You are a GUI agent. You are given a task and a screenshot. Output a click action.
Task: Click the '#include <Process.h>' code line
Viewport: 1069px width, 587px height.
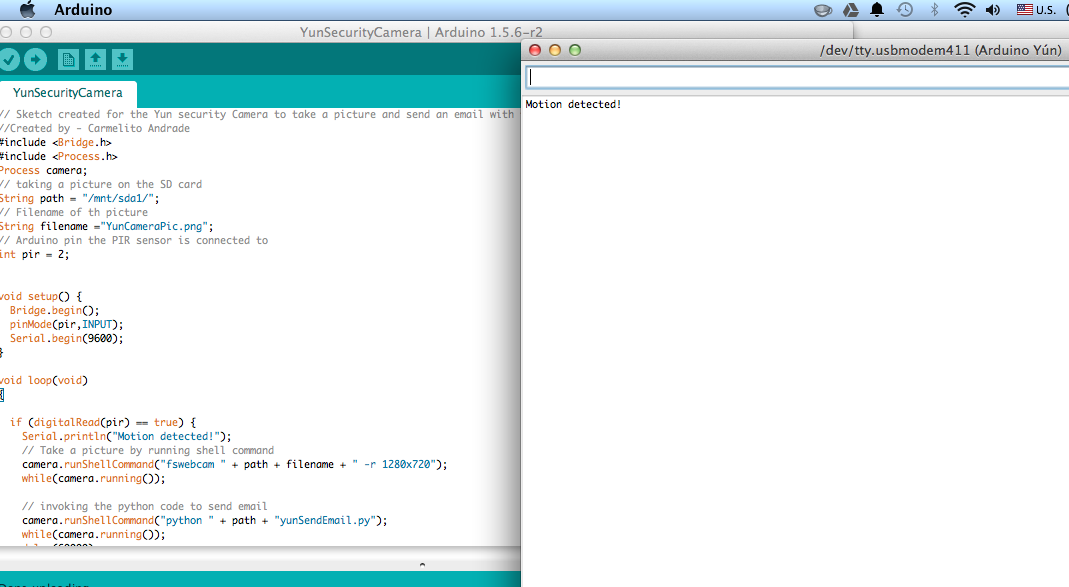[x=59, y=157]
